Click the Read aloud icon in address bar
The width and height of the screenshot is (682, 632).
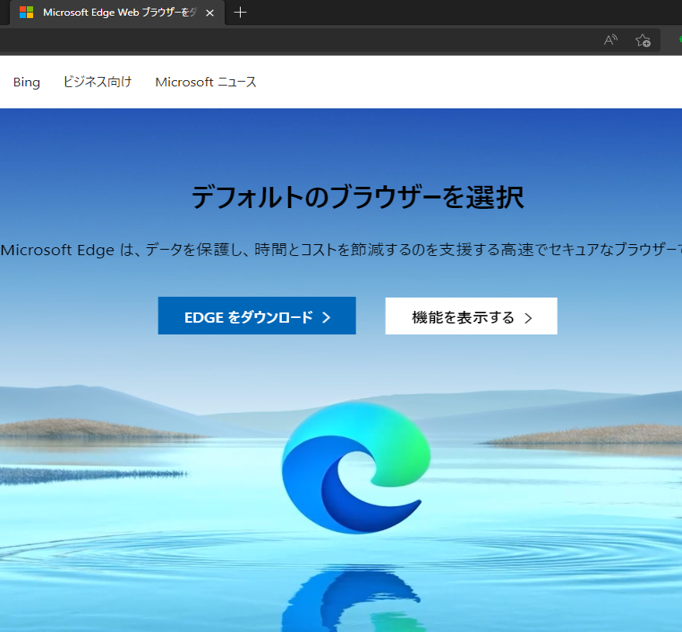(611, 40)
